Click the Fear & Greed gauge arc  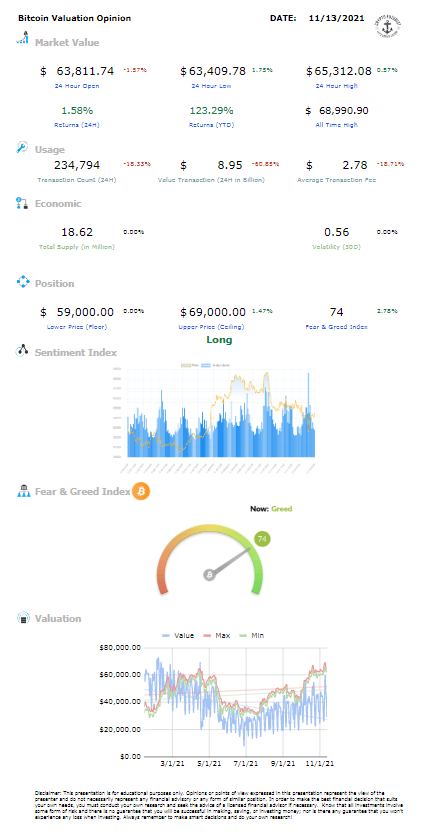point(210,559)
